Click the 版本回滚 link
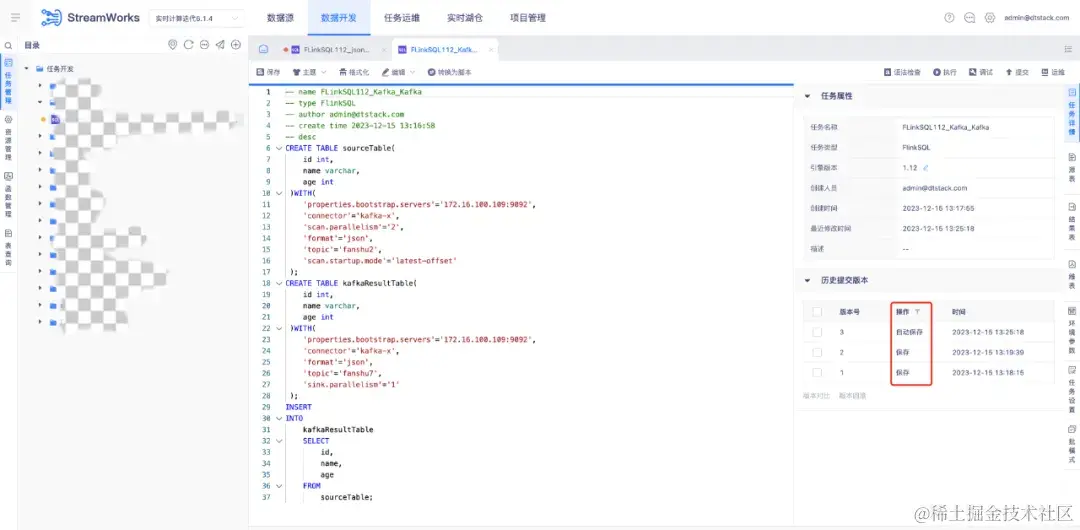 click(x=853, y=396)
